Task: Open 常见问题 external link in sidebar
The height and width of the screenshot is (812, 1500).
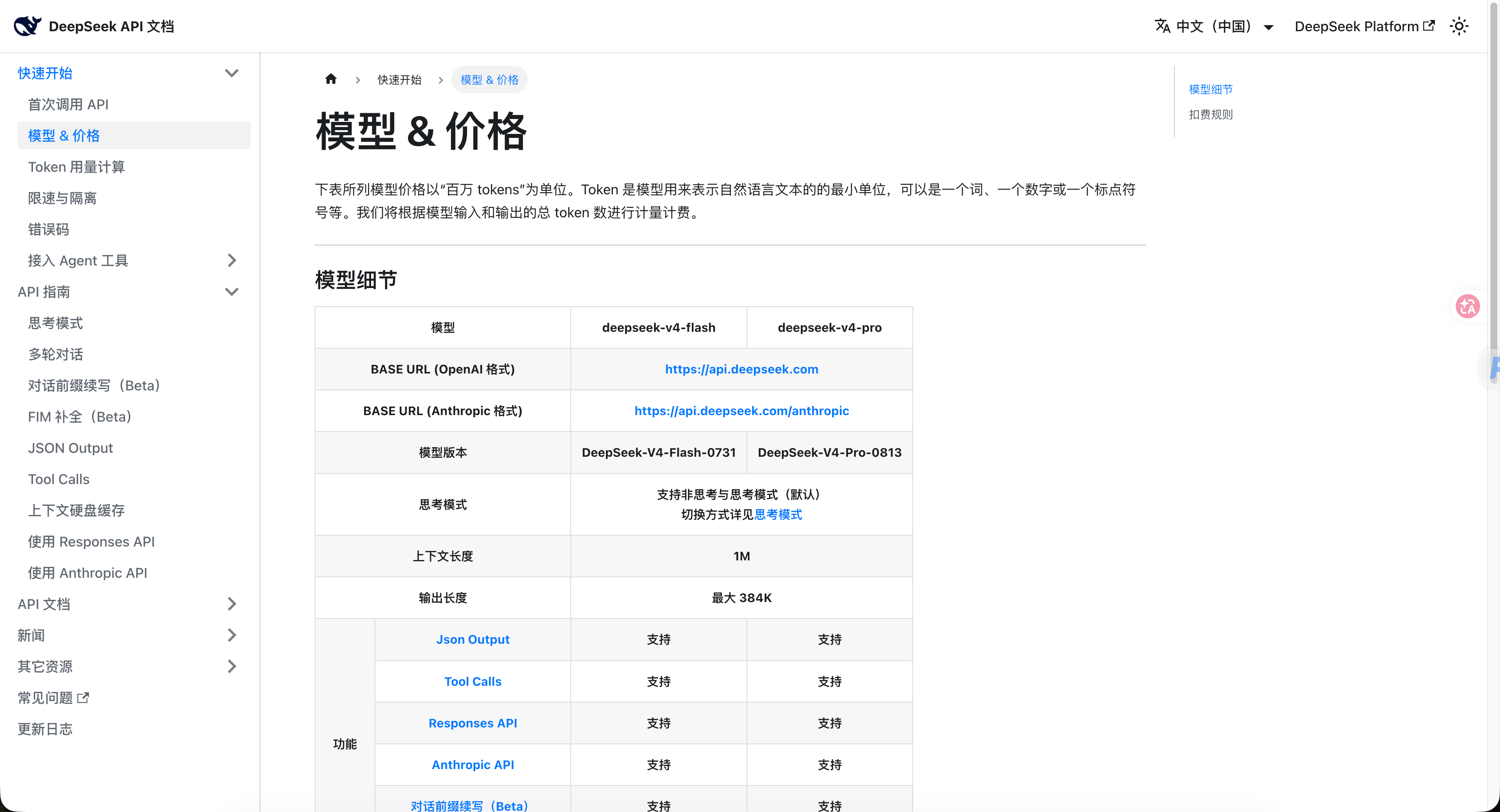Action: tap(53, 697)
